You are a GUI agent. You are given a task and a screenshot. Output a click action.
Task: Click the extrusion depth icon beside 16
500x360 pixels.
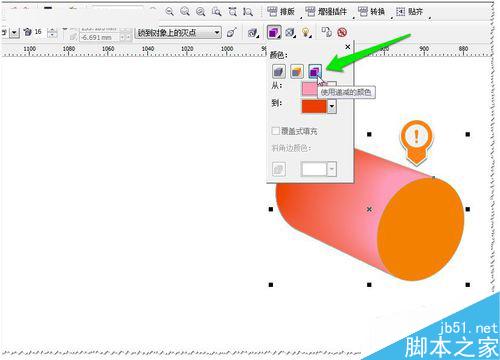tap(28, 32)
